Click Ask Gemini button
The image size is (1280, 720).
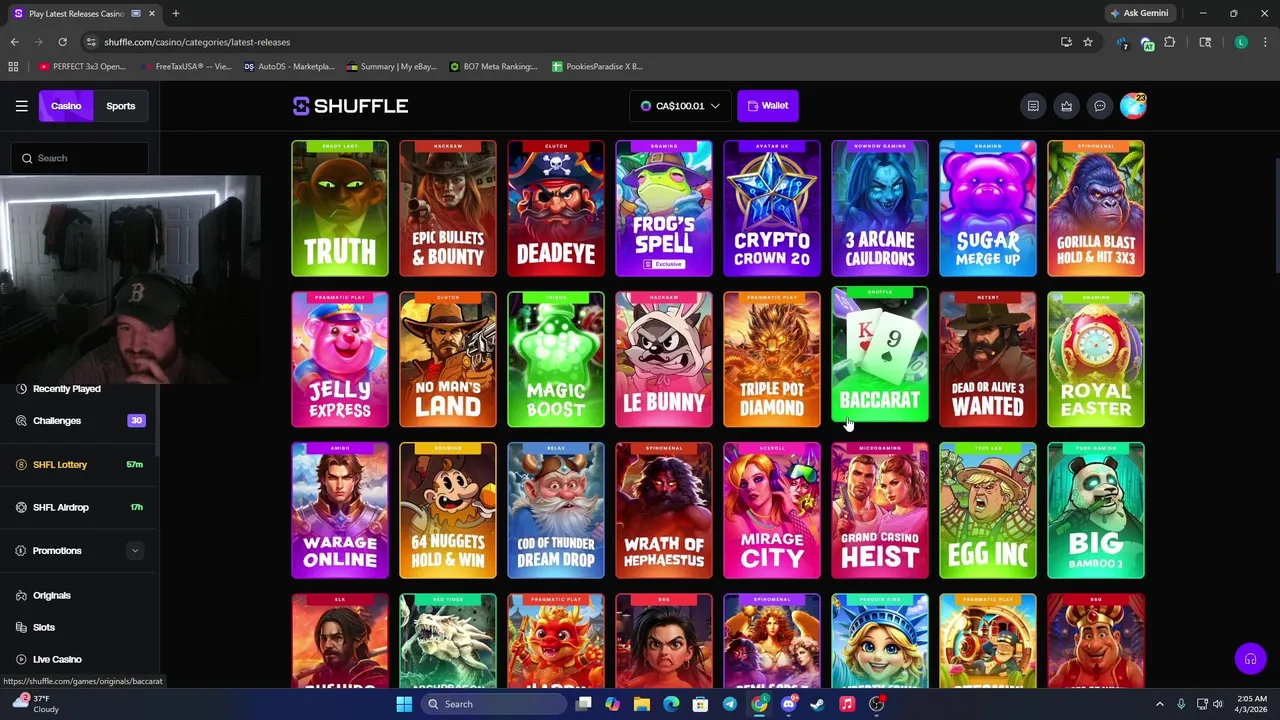(x=1139, y=13)
